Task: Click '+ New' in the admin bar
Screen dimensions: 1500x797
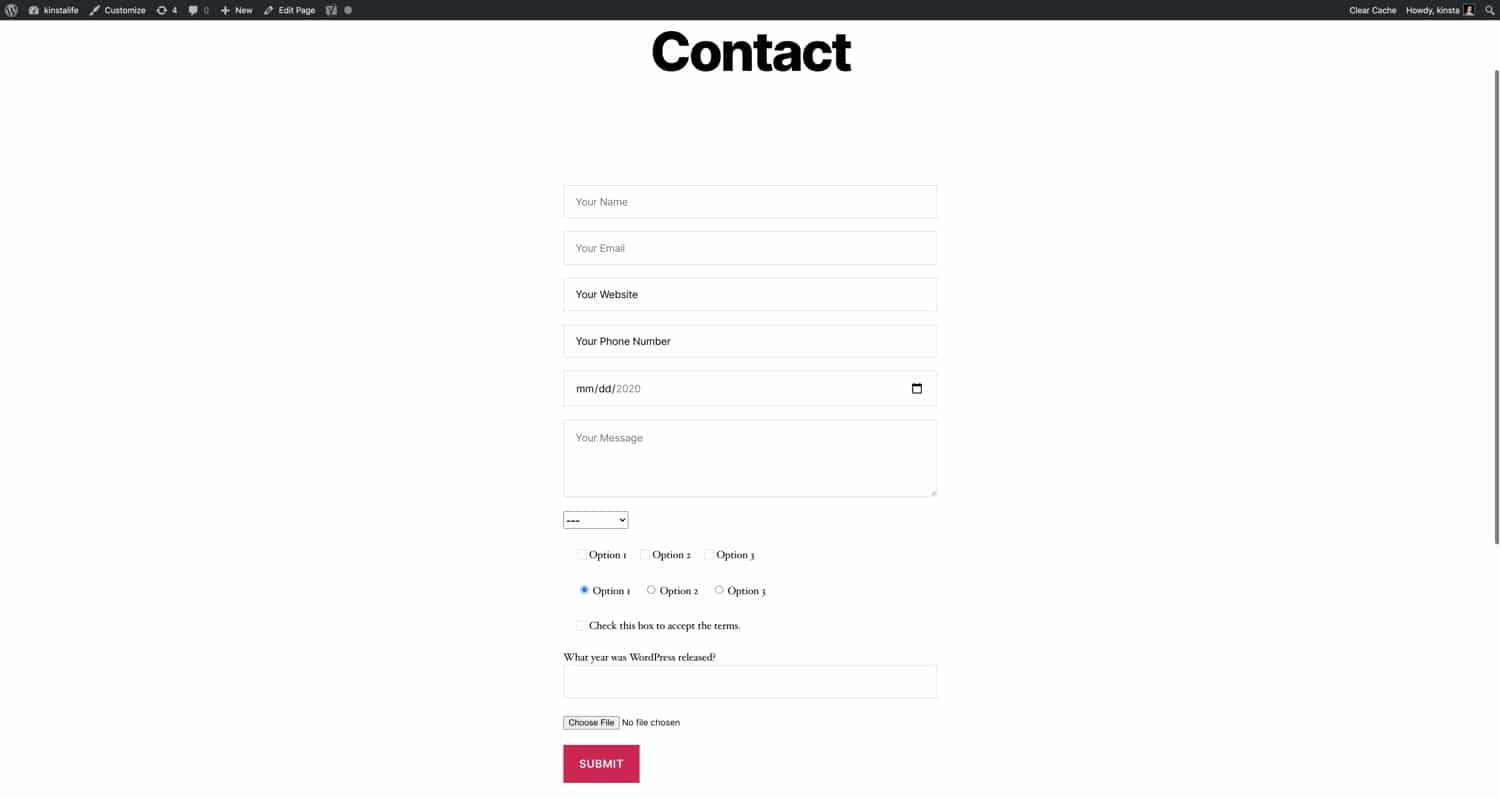Action: click(236, 10)
